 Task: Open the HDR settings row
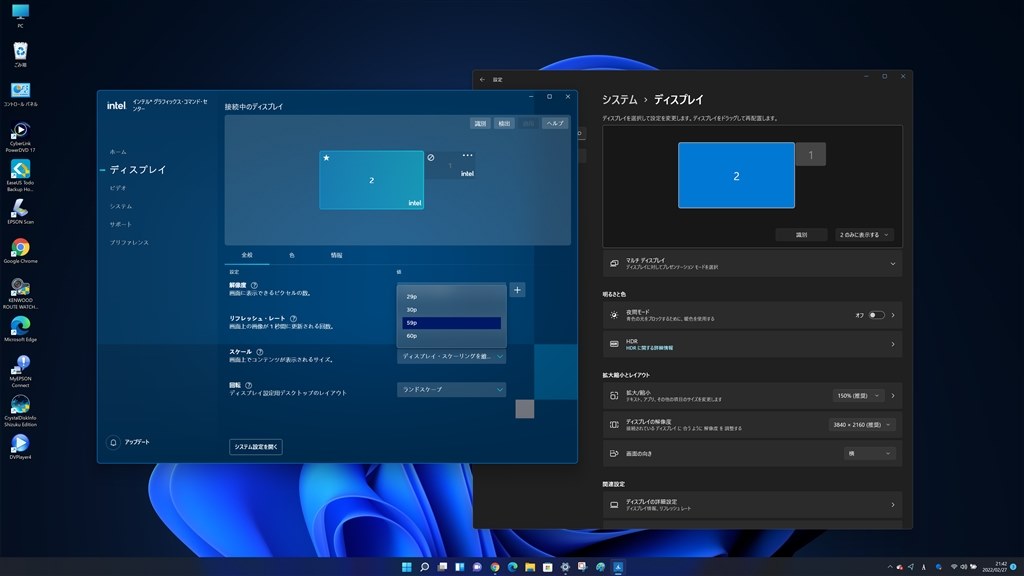pos(752,344)
